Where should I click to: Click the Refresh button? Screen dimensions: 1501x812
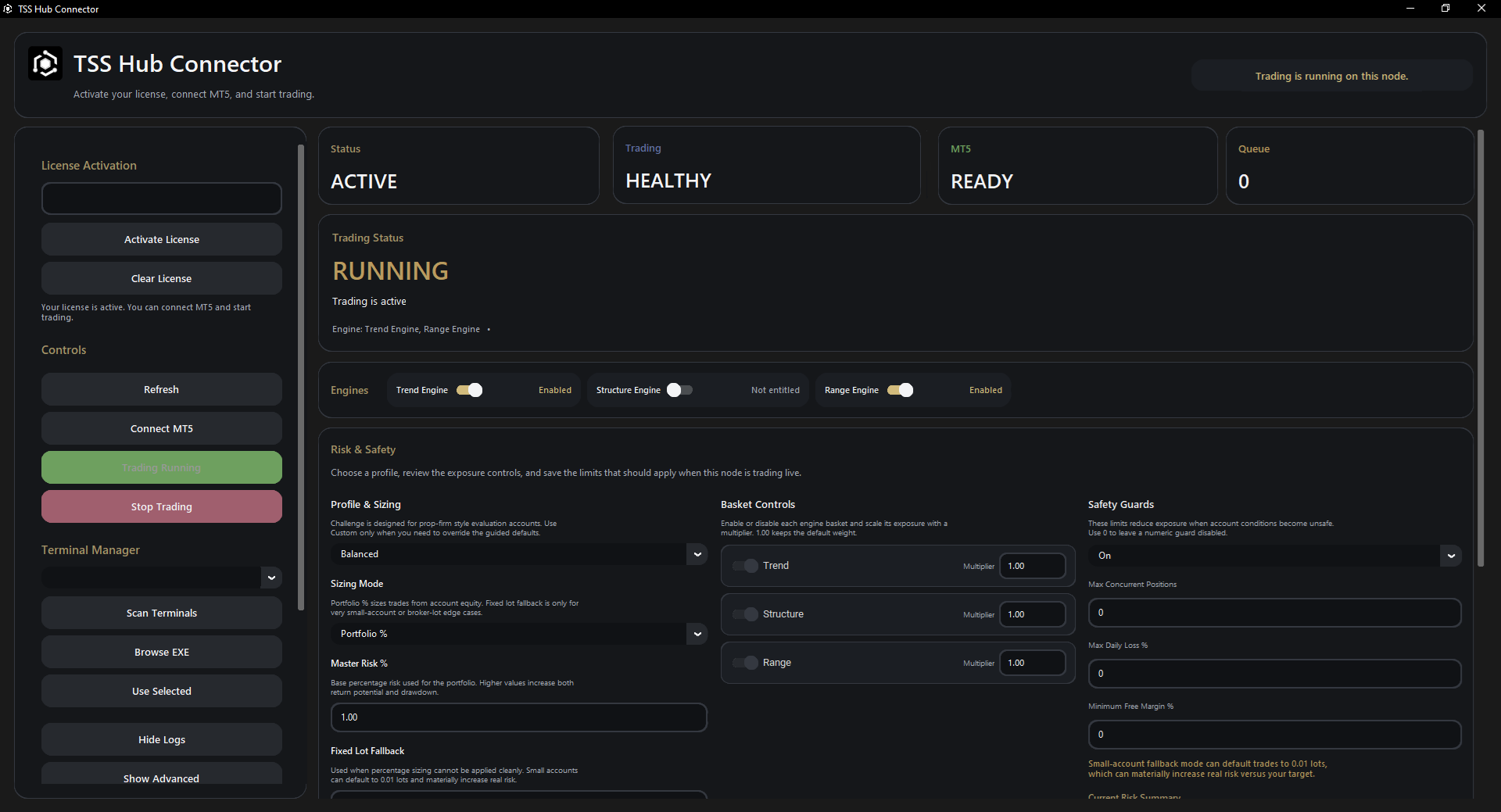pos(162,389)
